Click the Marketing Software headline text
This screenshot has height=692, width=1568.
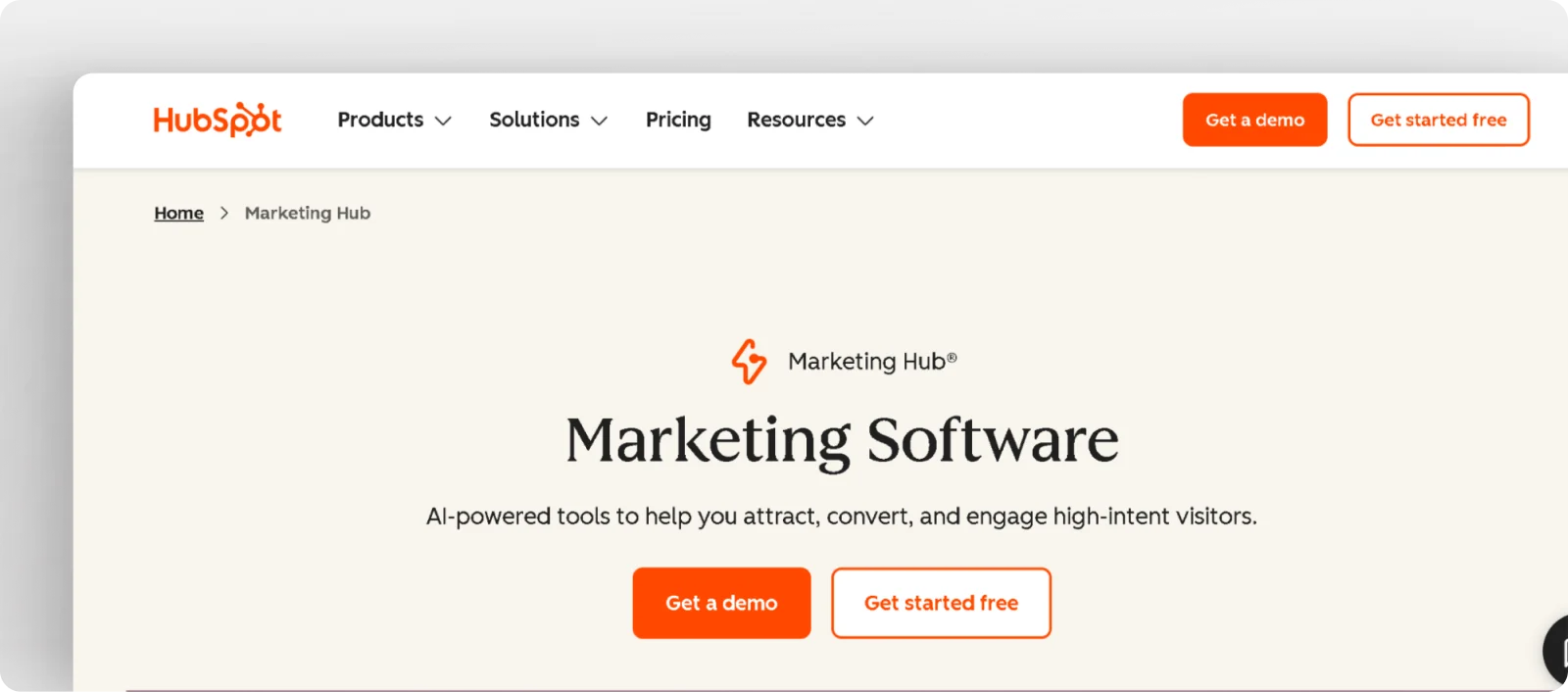[841, 439]
